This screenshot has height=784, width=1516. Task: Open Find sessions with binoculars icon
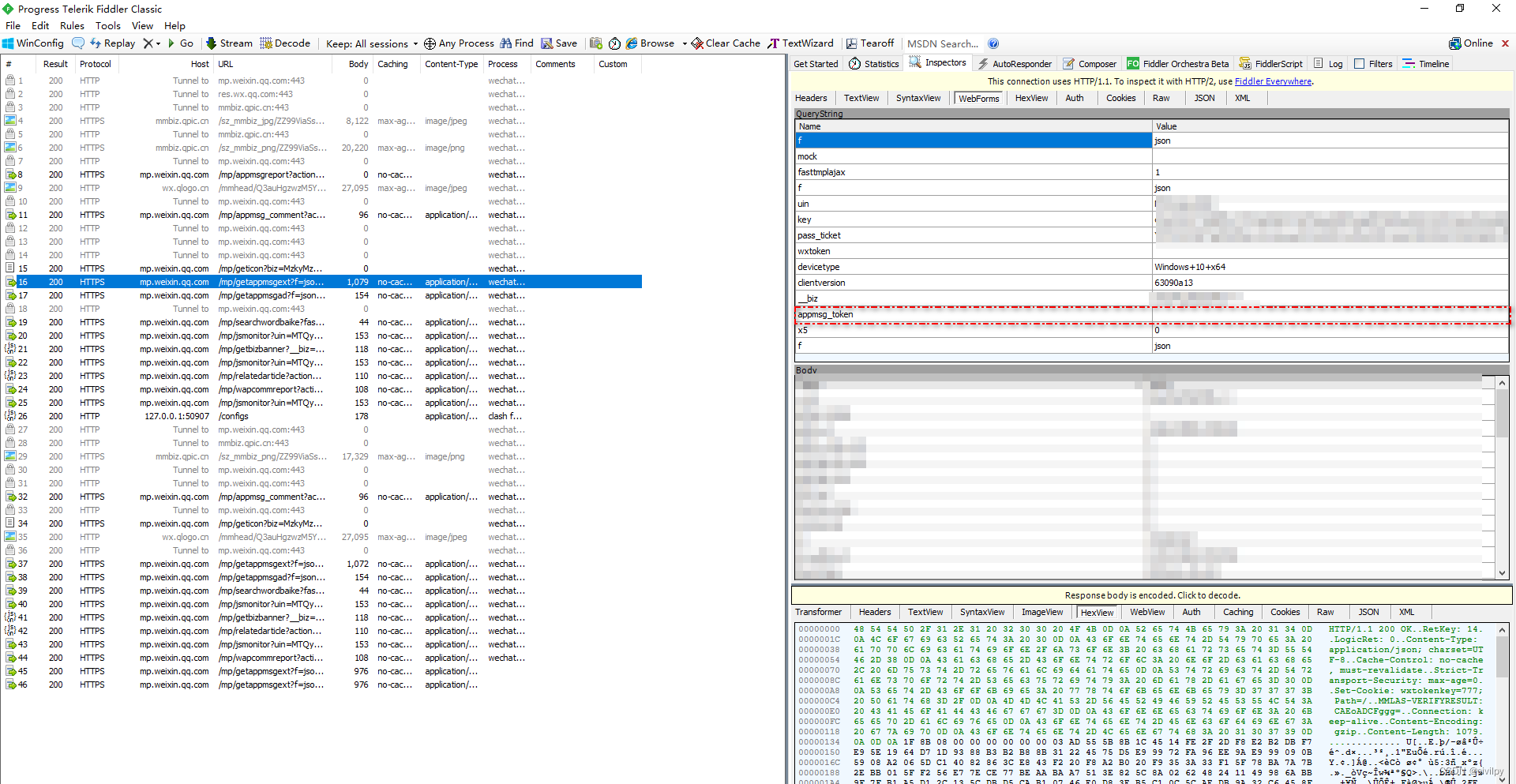[506, 43]
